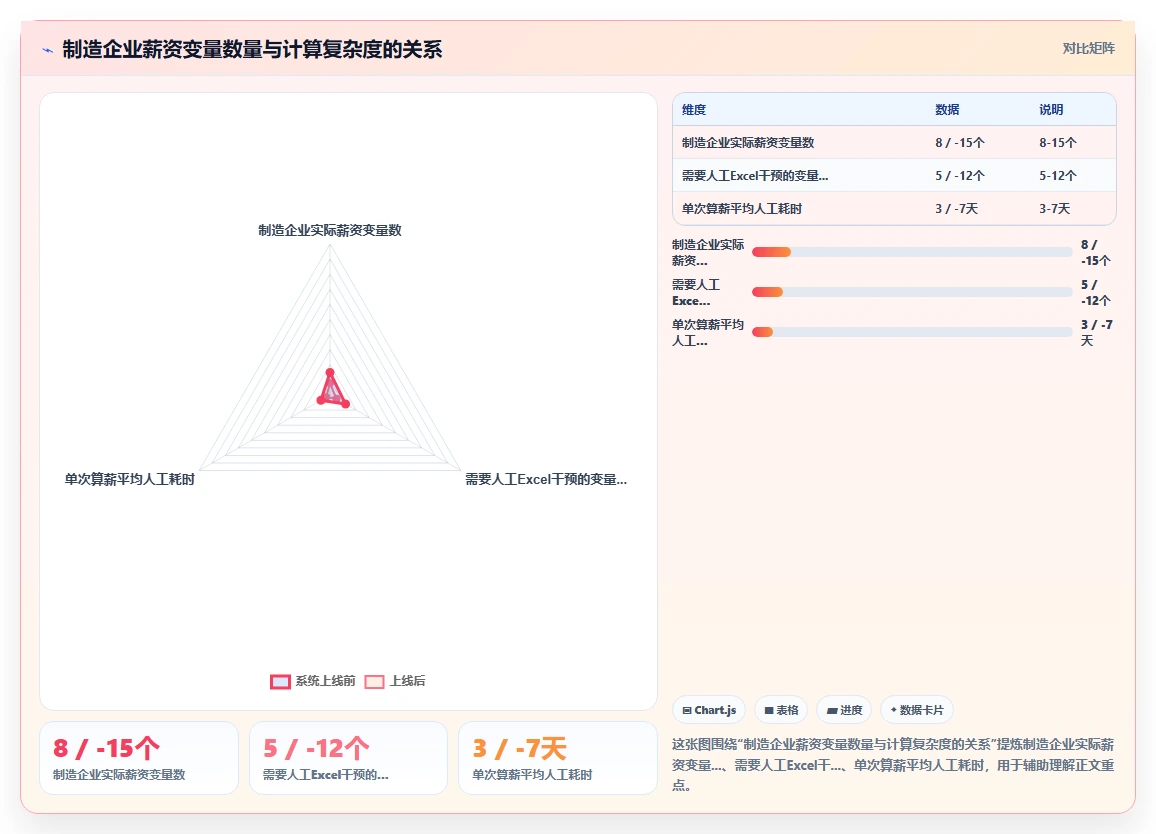The height and width of the screenshot is (834, 1156).
Task: Click the top radar data point
Action: pos(330,372)
